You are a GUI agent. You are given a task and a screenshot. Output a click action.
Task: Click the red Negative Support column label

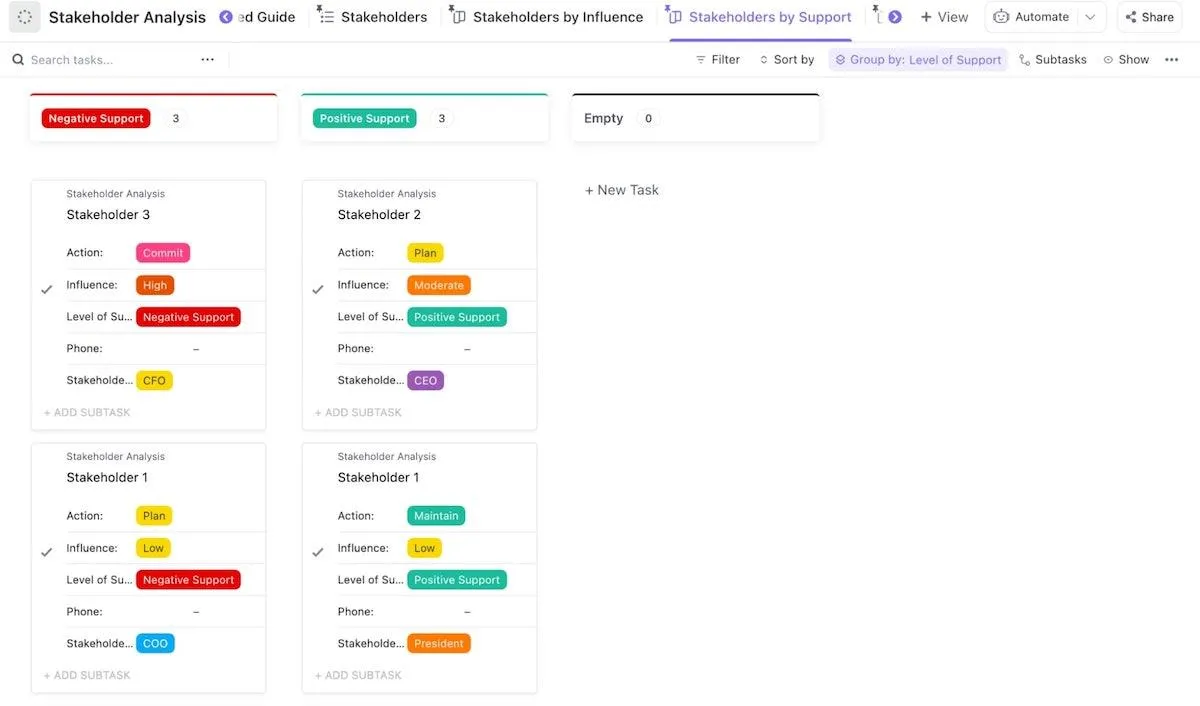pos(96,118)
